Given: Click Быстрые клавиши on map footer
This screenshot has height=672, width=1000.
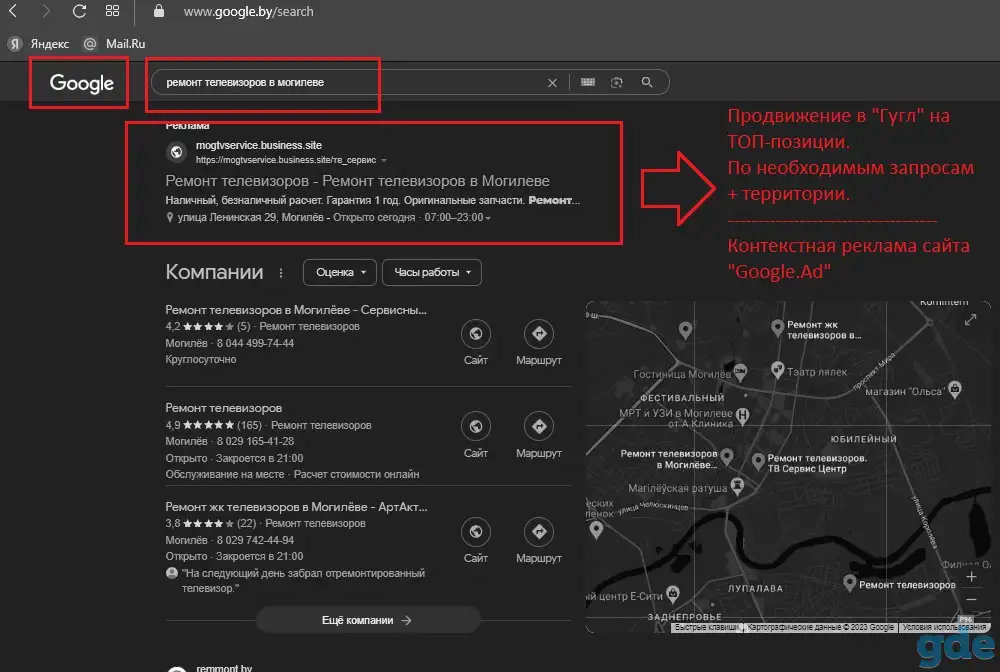Looking at the screenshot, I should (x=707, y=627).
